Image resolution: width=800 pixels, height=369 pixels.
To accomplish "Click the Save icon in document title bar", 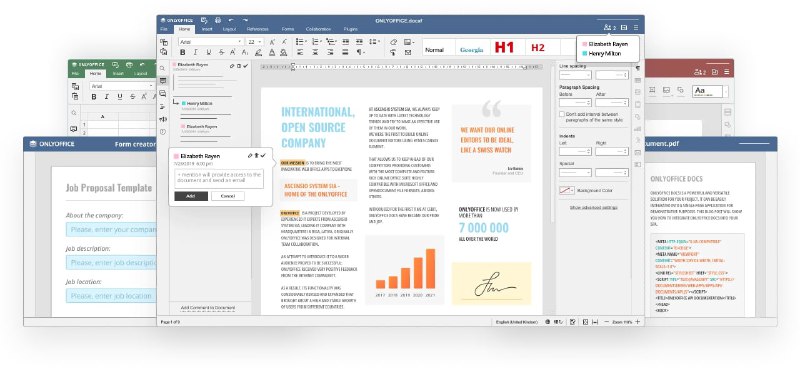I will click(x=204, y=20).
